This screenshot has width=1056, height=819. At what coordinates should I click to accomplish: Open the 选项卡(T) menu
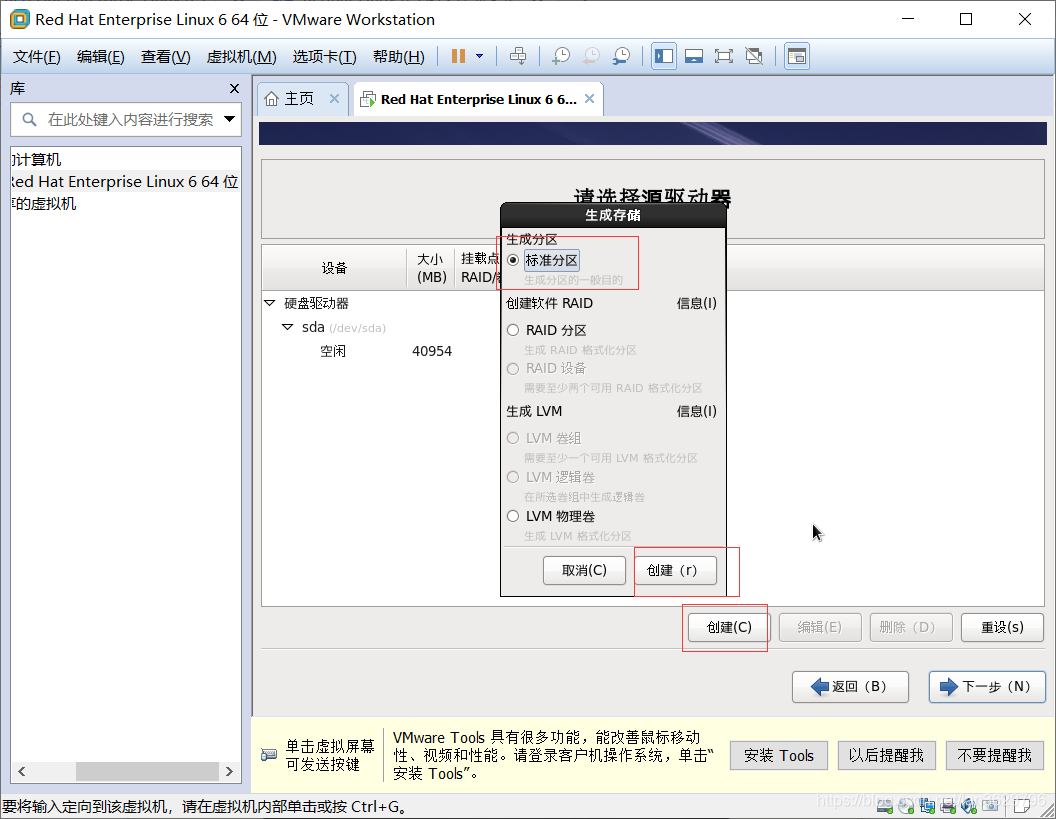(324, 57)
